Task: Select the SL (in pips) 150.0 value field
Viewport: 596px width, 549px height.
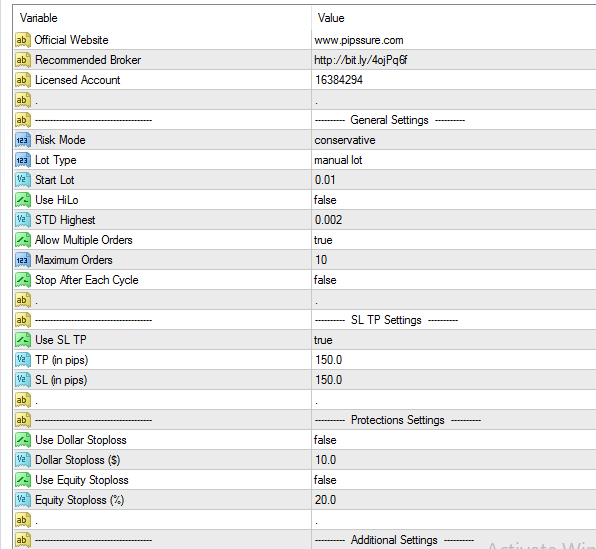Action: click(x=454, y=380)
